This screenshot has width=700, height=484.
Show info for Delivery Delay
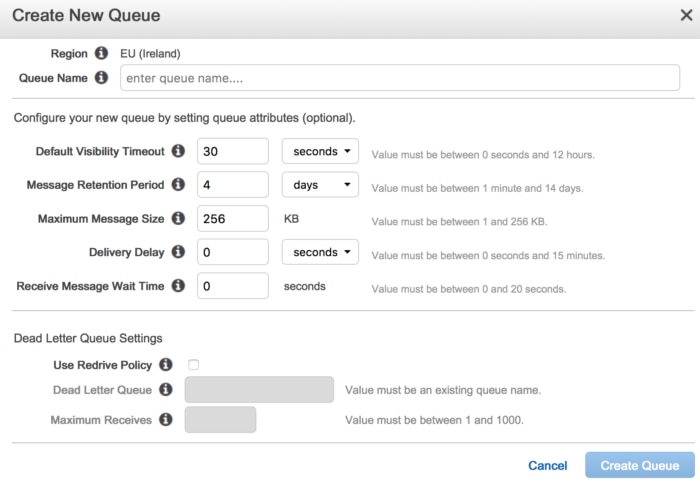[x=178, y=252]
